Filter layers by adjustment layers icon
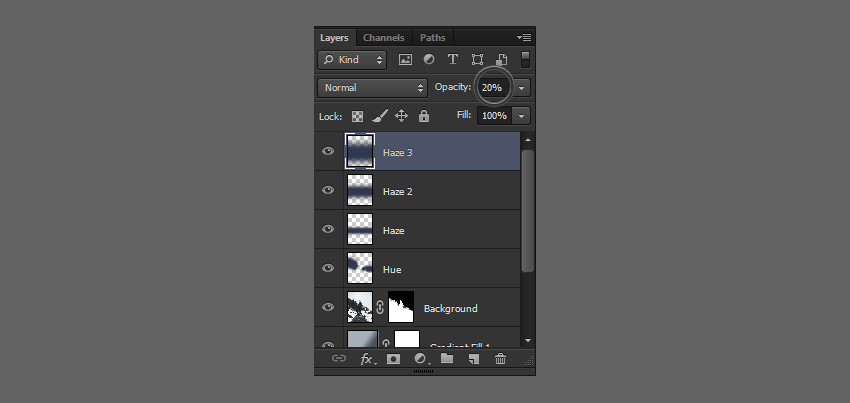This screenshot has width=850, height=403. (429, 60)
